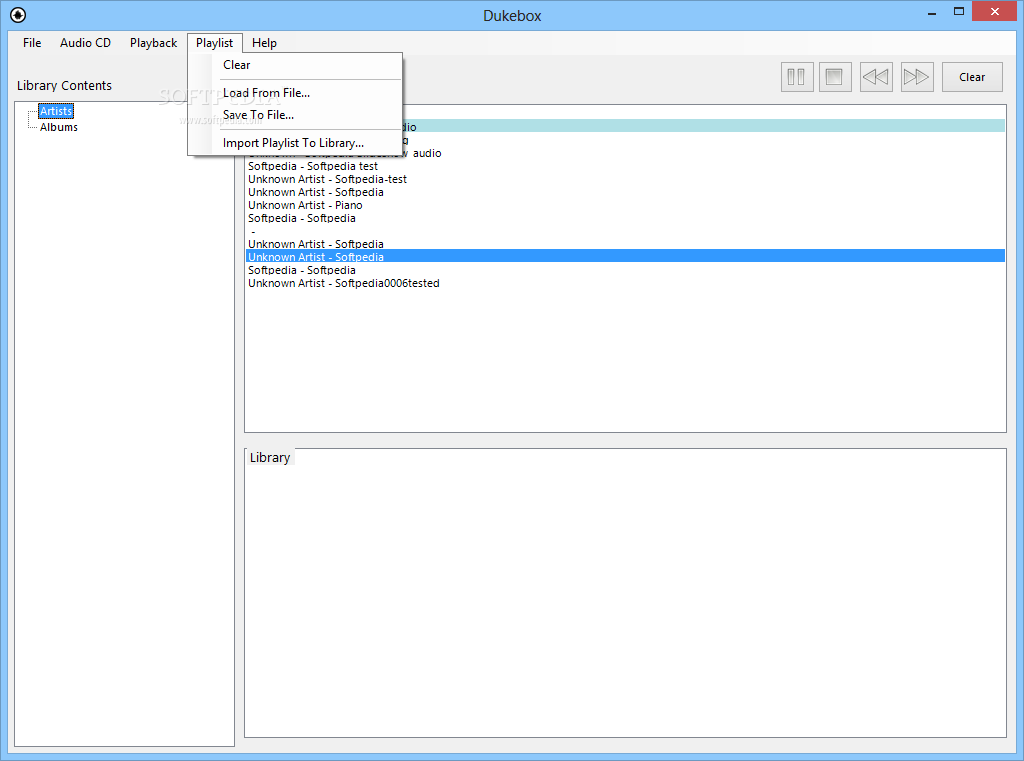Click the Clear button beside playback controls

pyautogui.click(x=972, y=77)
